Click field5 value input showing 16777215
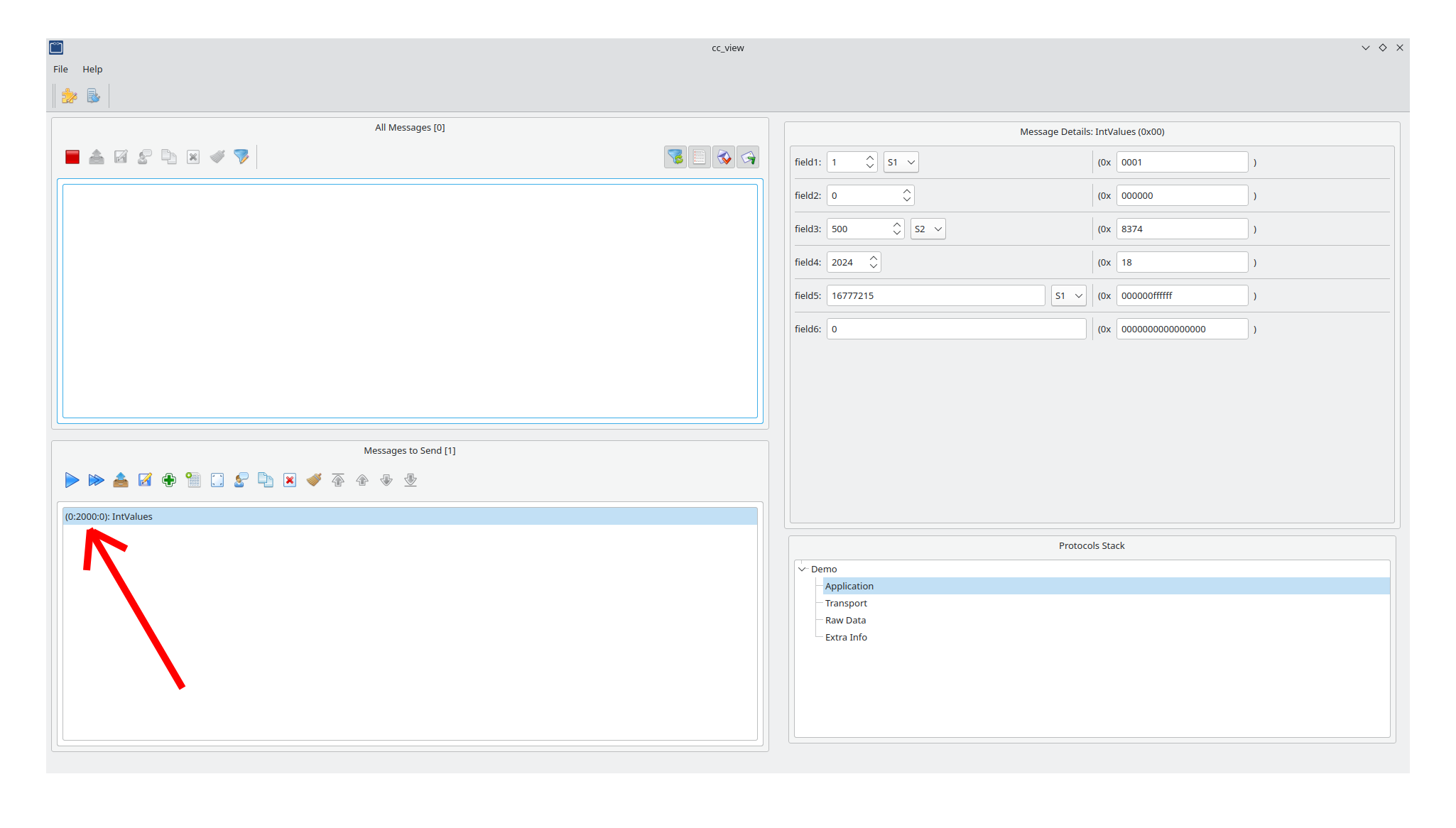Viewport: 1456px width, 828px height. coord(935,295)
